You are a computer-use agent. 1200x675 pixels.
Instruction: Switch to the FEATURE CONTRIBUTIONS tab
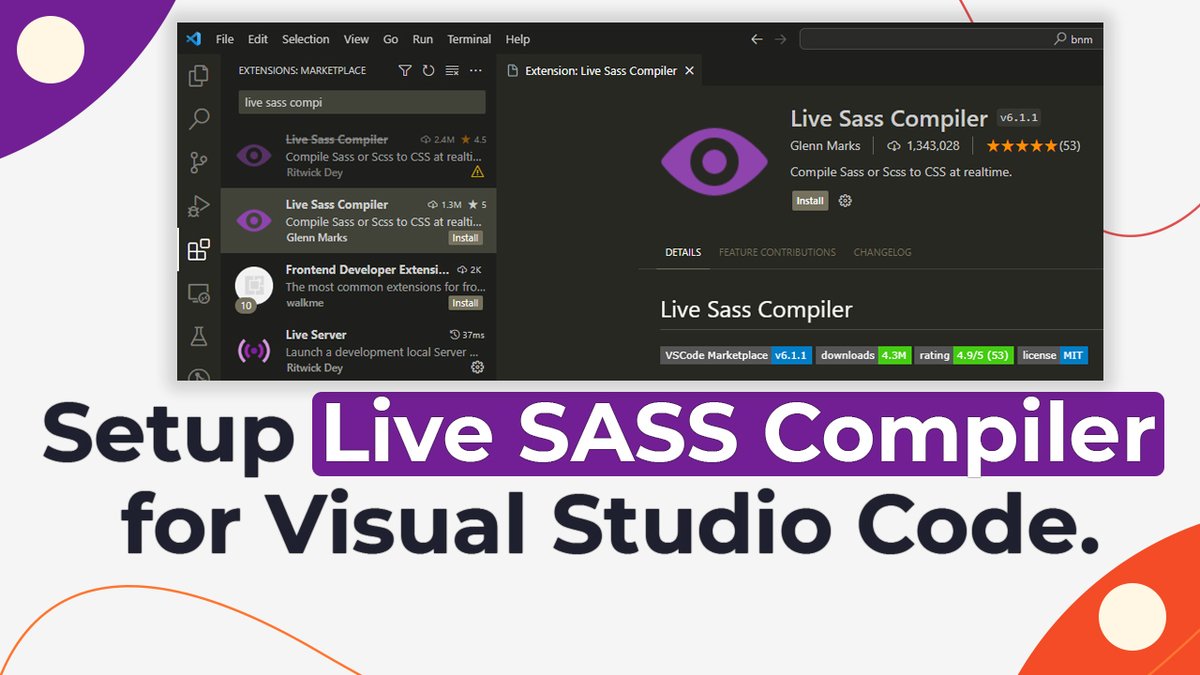(777, 252)
